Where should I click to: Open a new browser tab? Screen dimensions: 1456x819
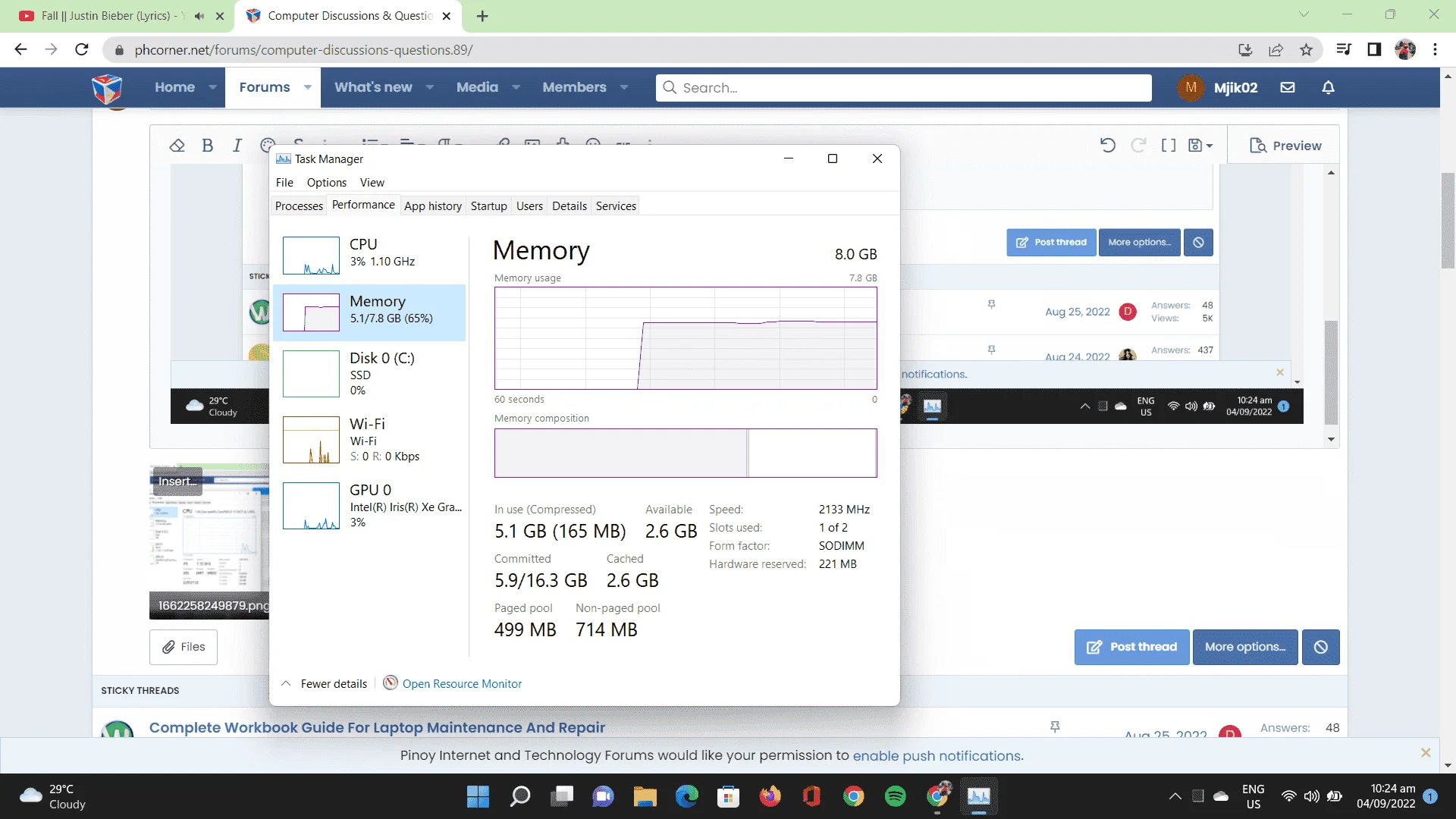tap(482, 16)
